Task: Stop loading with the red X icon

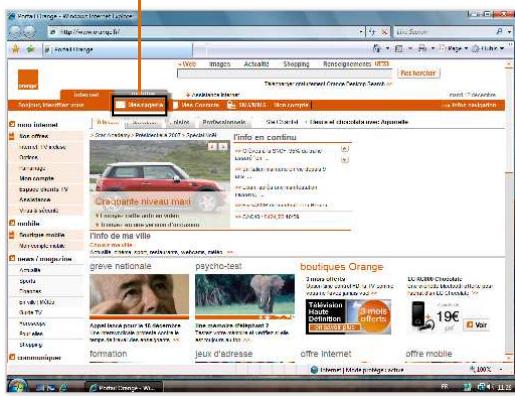Action: click(384, 32)
